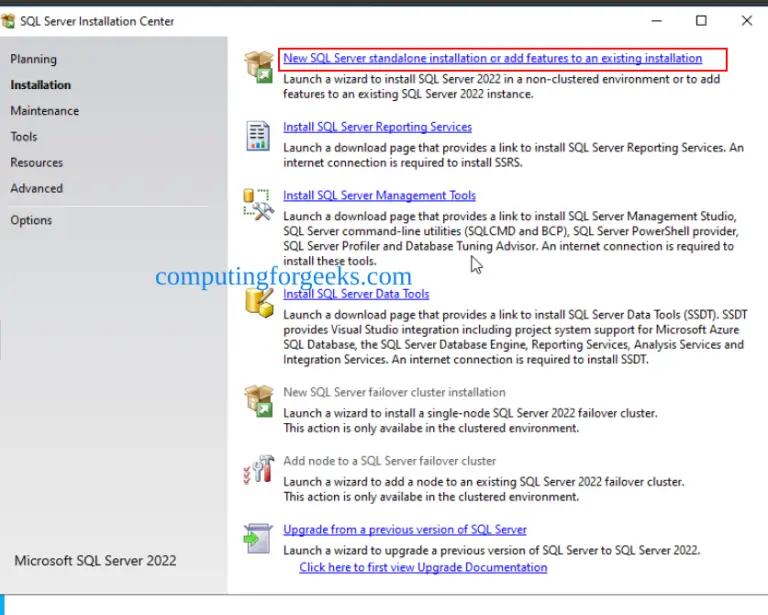The image size is (768, 615).
Task: Open the Tools section
Action: tap(24, 137)
